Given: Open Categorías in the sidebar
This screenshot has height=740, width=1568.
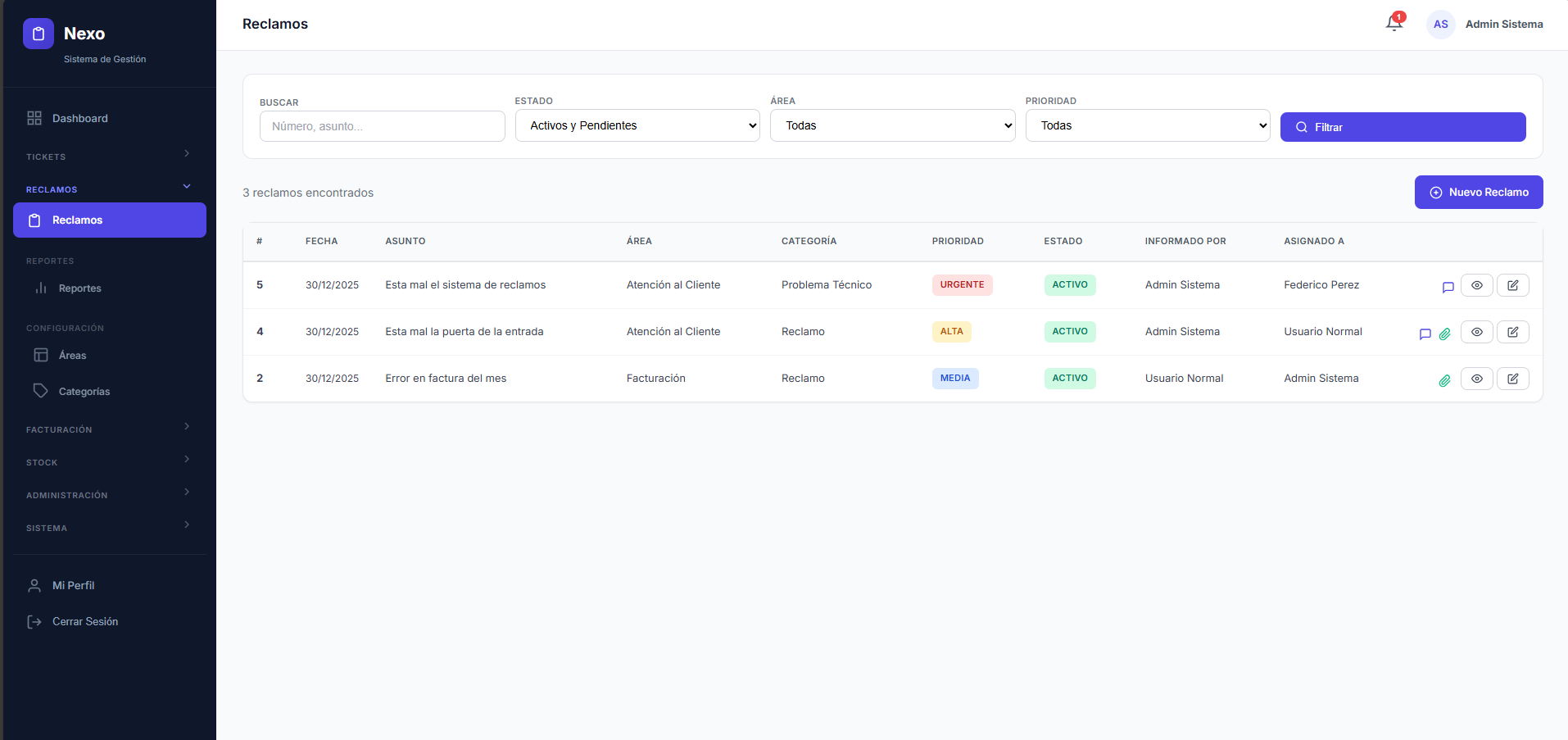Looking at the screenshot, I should pos(84,392).
